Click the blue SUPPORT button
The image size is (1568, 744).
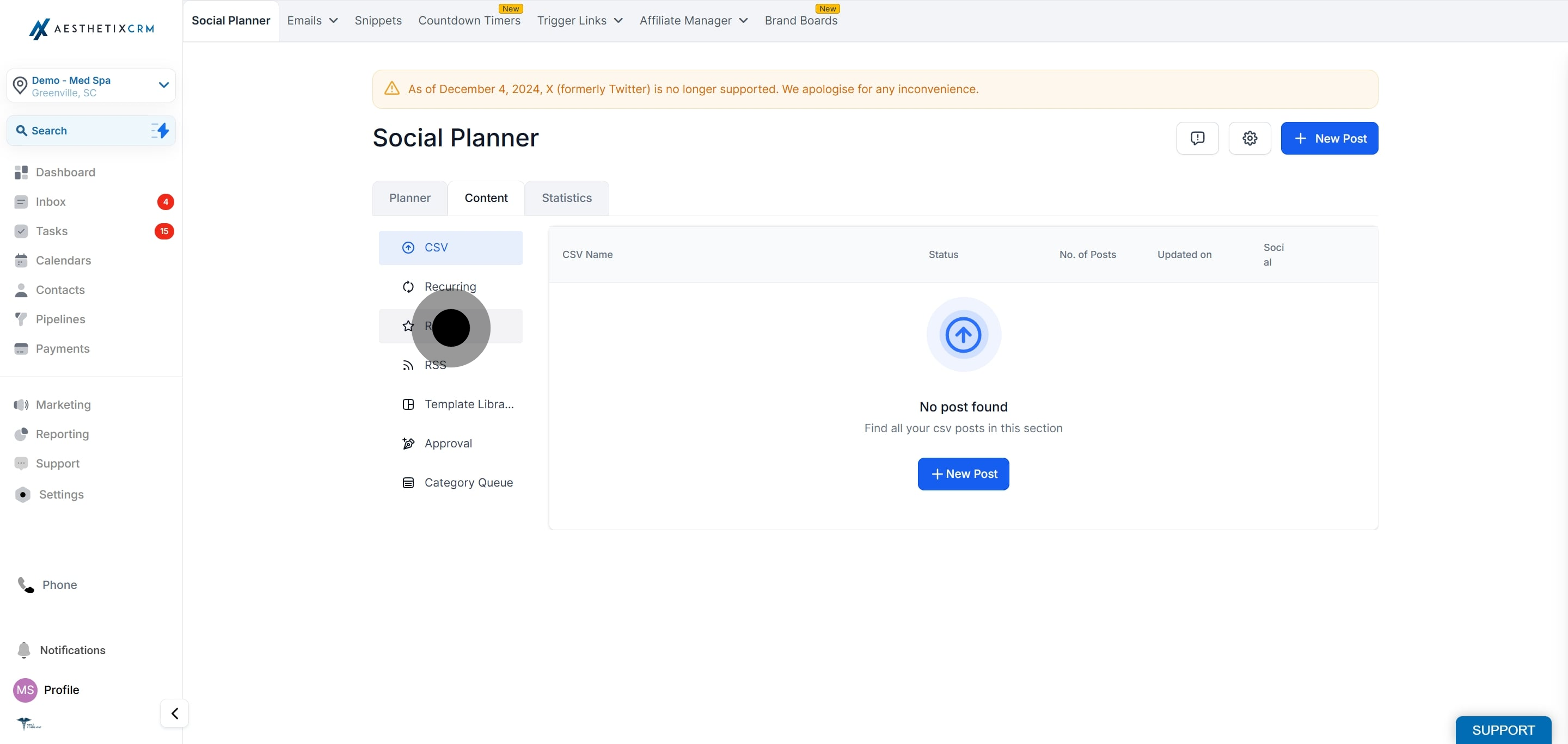click(x=1503, y=729)
